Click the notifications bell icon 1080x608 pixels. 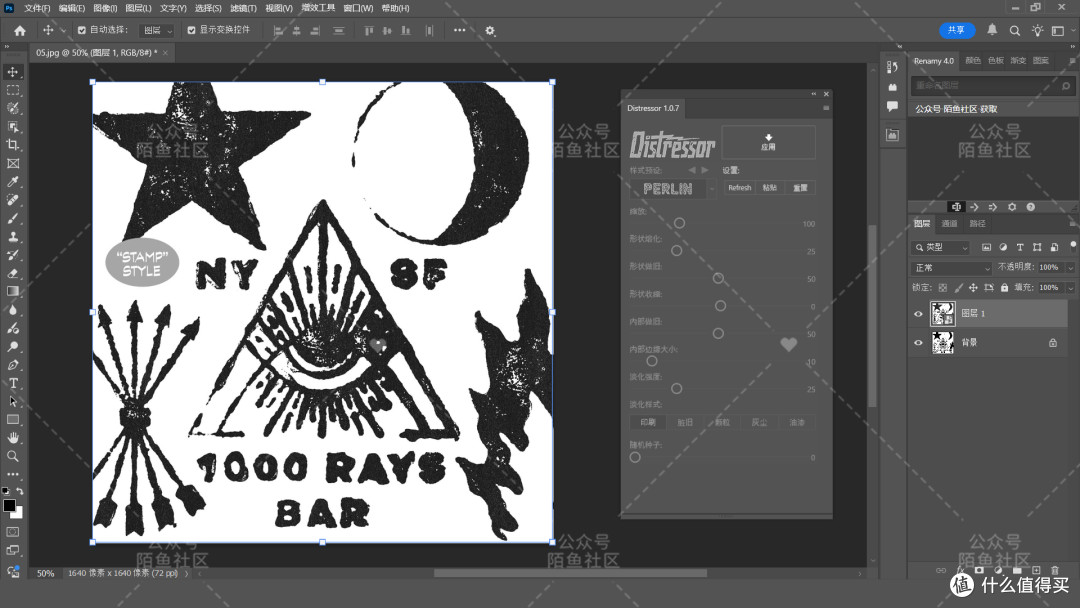(992, 30)
